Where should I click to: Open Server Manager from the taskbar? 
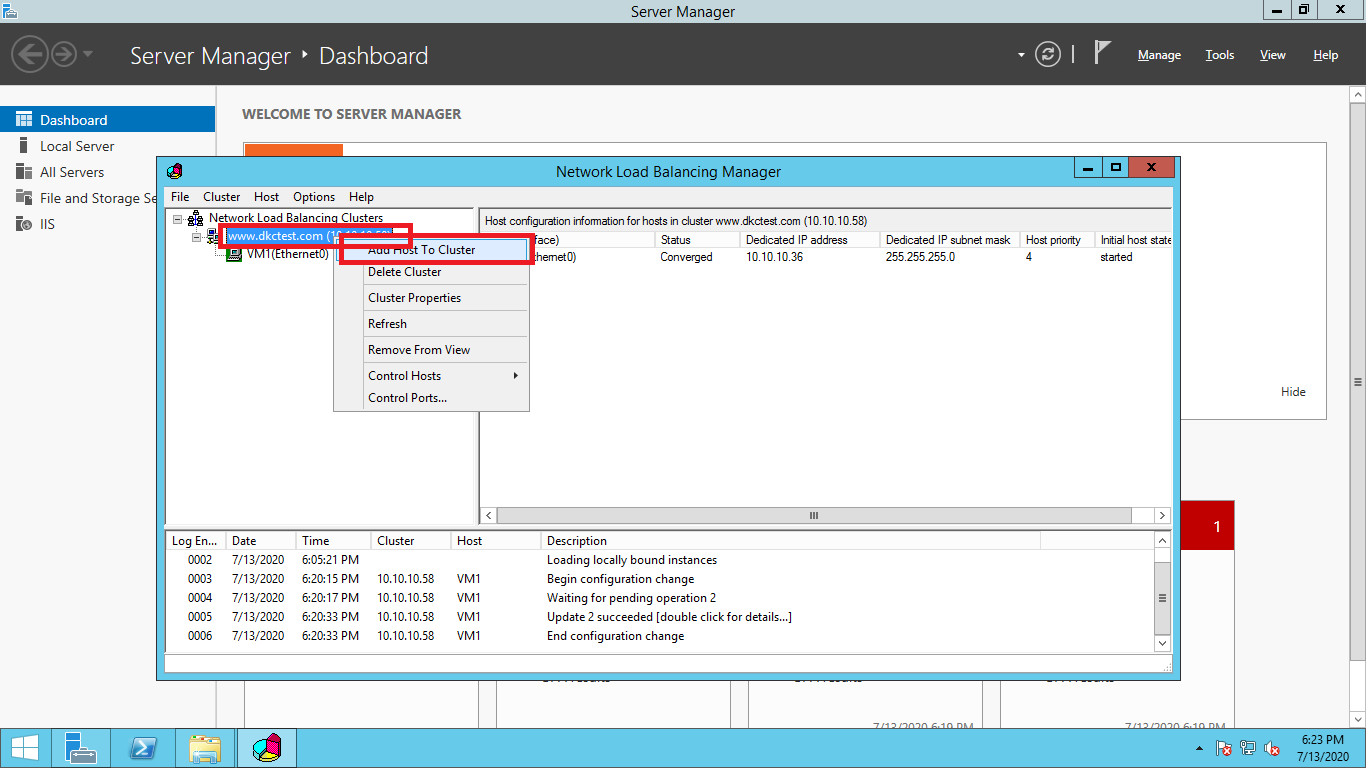(80, 748)
